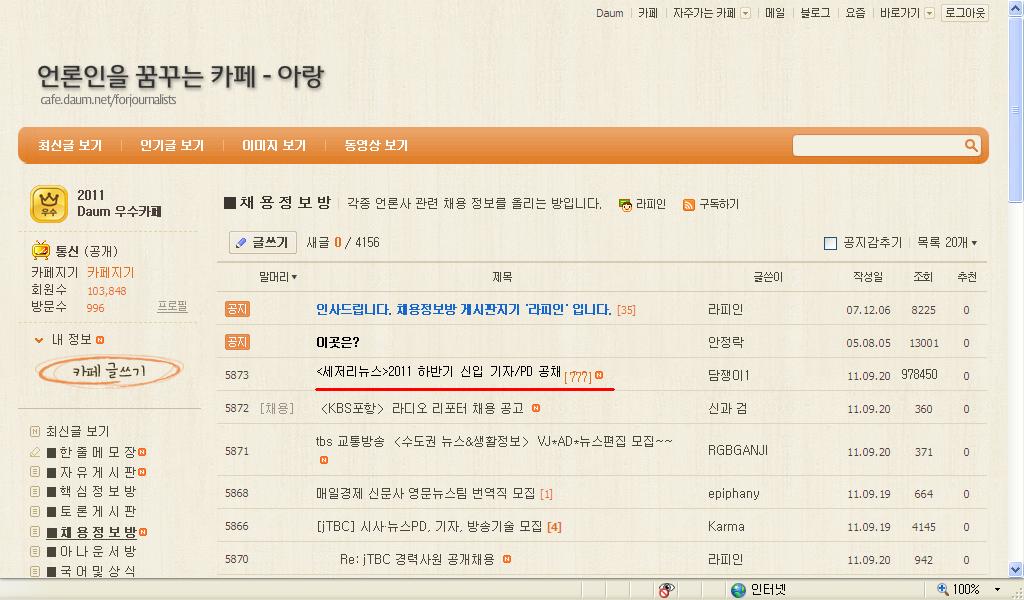Open the 바로가기 dropdown arrow

pos(929,13)
